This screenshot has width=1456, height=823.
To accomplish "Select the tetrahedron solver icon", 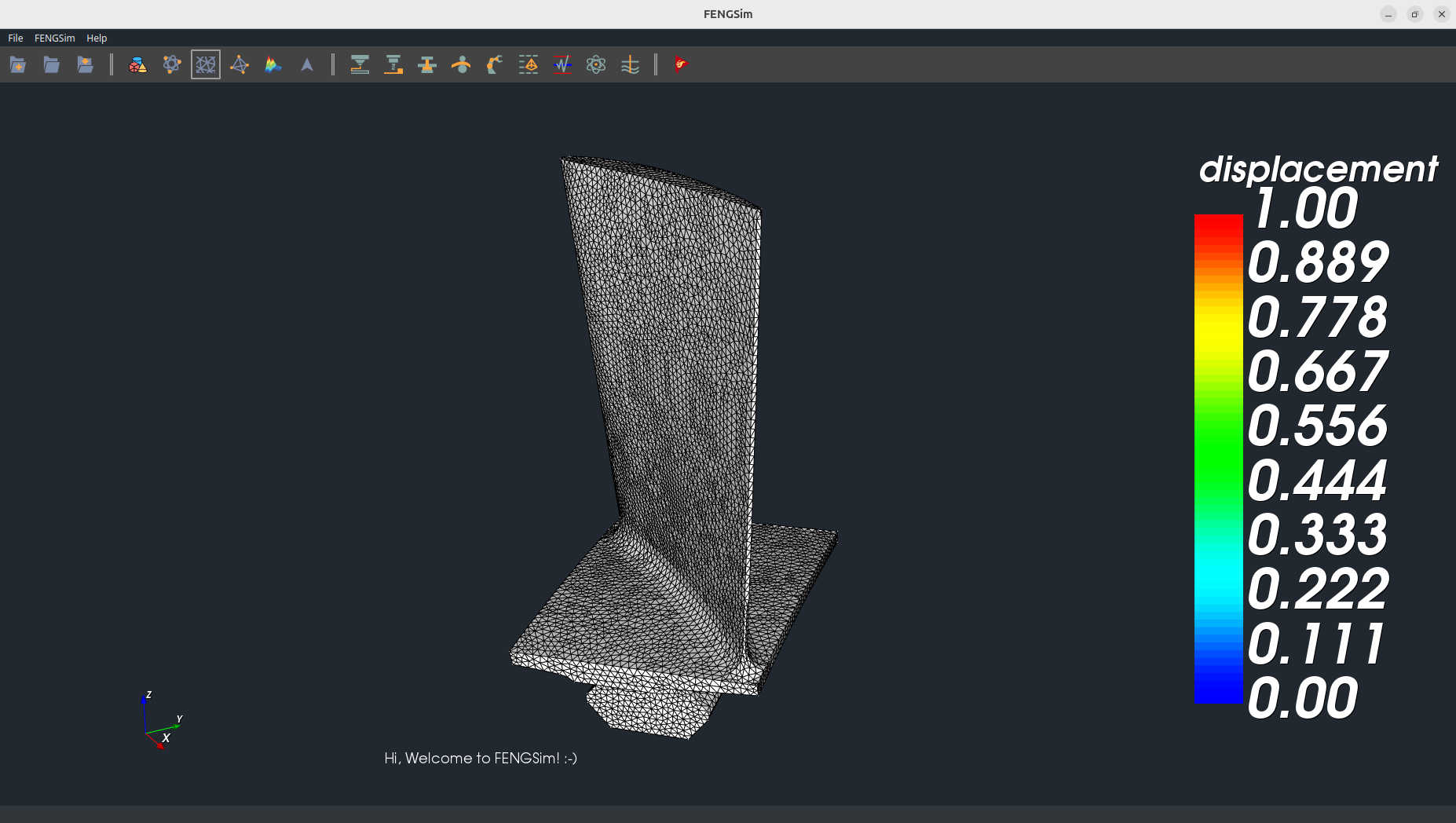I will 240,64.
